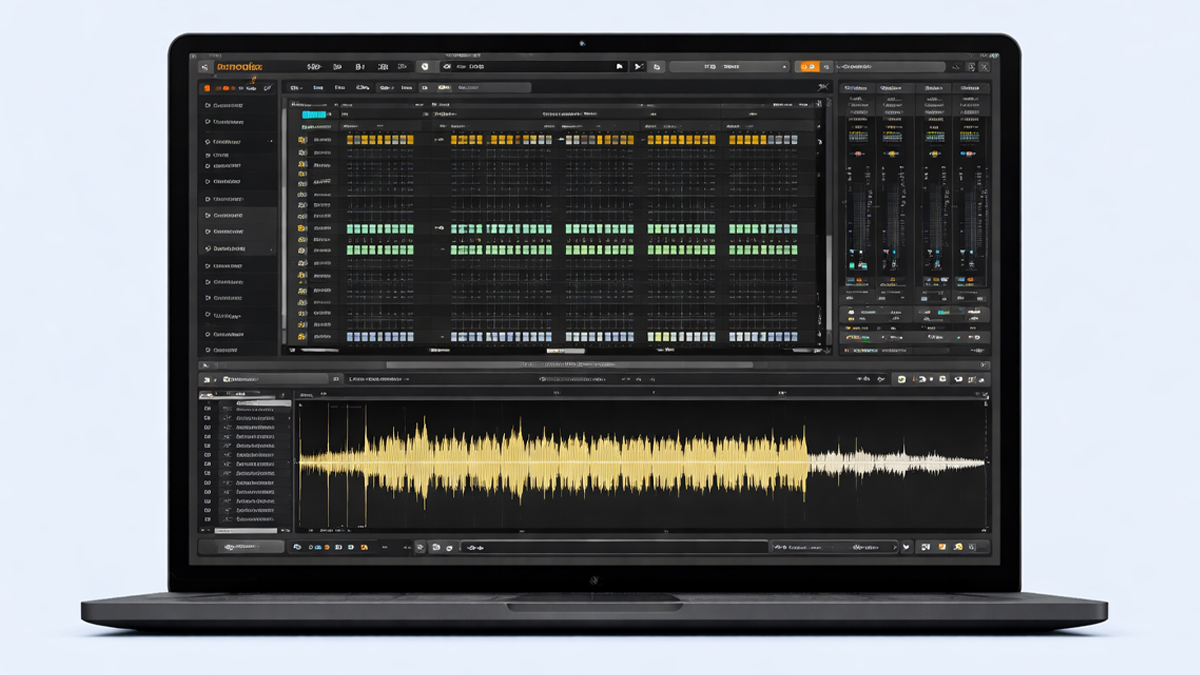1200x675 pixels.
Task: Click the round white icon in the top toolbar
Action: coord(424,66)
